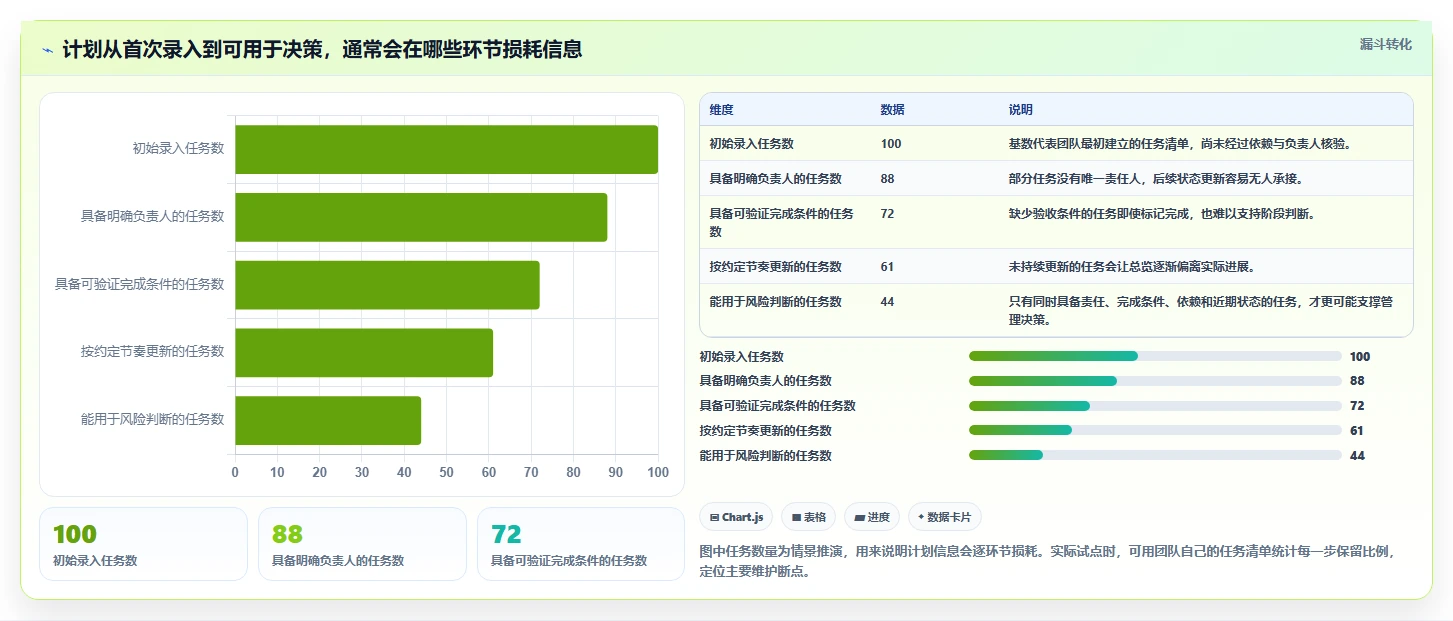
Task: Click the 具备明确负责人的任务数 chart bar
Action: [421, 217]
